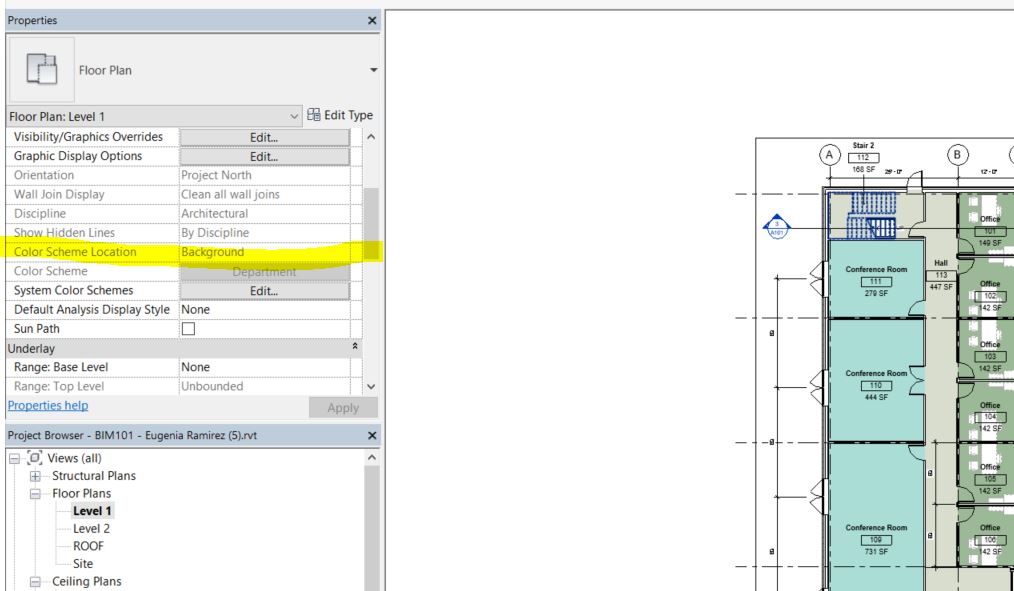Image resolution: width=1014 pixels, height=591 pixels.
Task: Edit the Visibility/Graphics Overrides settings
Action: 262,136
